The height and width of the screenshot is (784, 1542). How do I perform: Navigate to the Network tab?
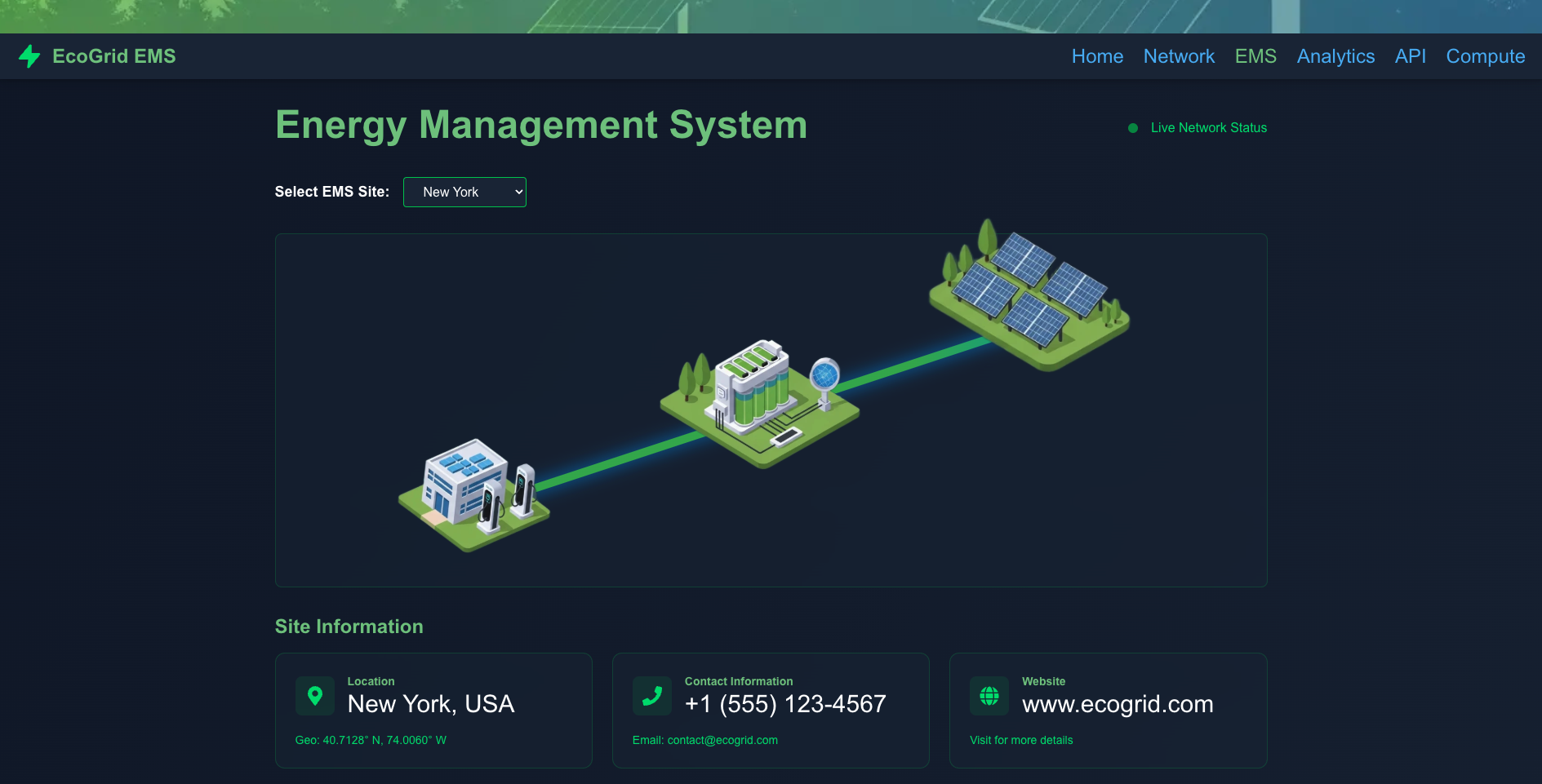click(x=1179, y=56)
